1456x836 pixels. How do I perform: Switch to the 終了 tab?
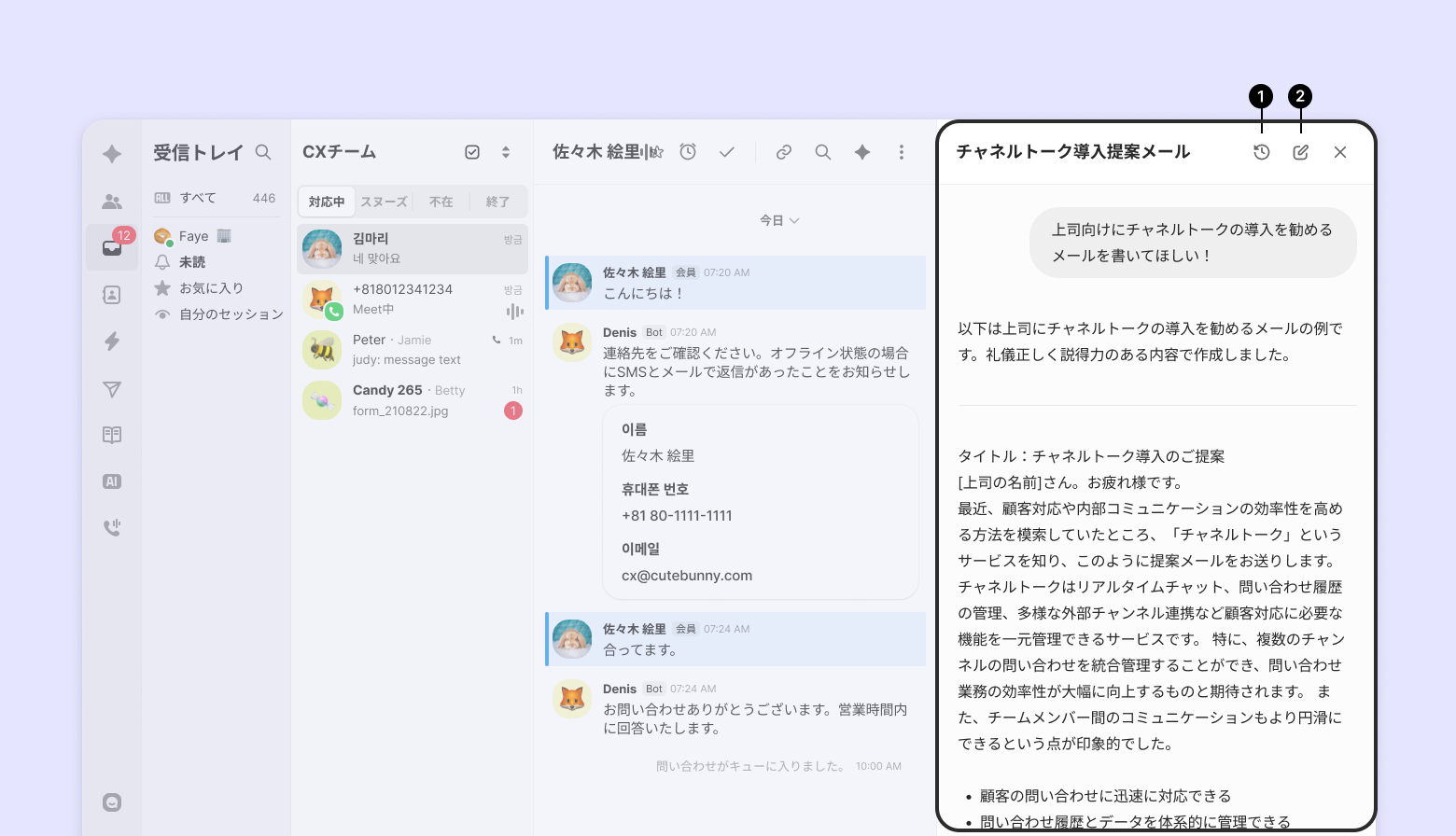click(497, 202)
